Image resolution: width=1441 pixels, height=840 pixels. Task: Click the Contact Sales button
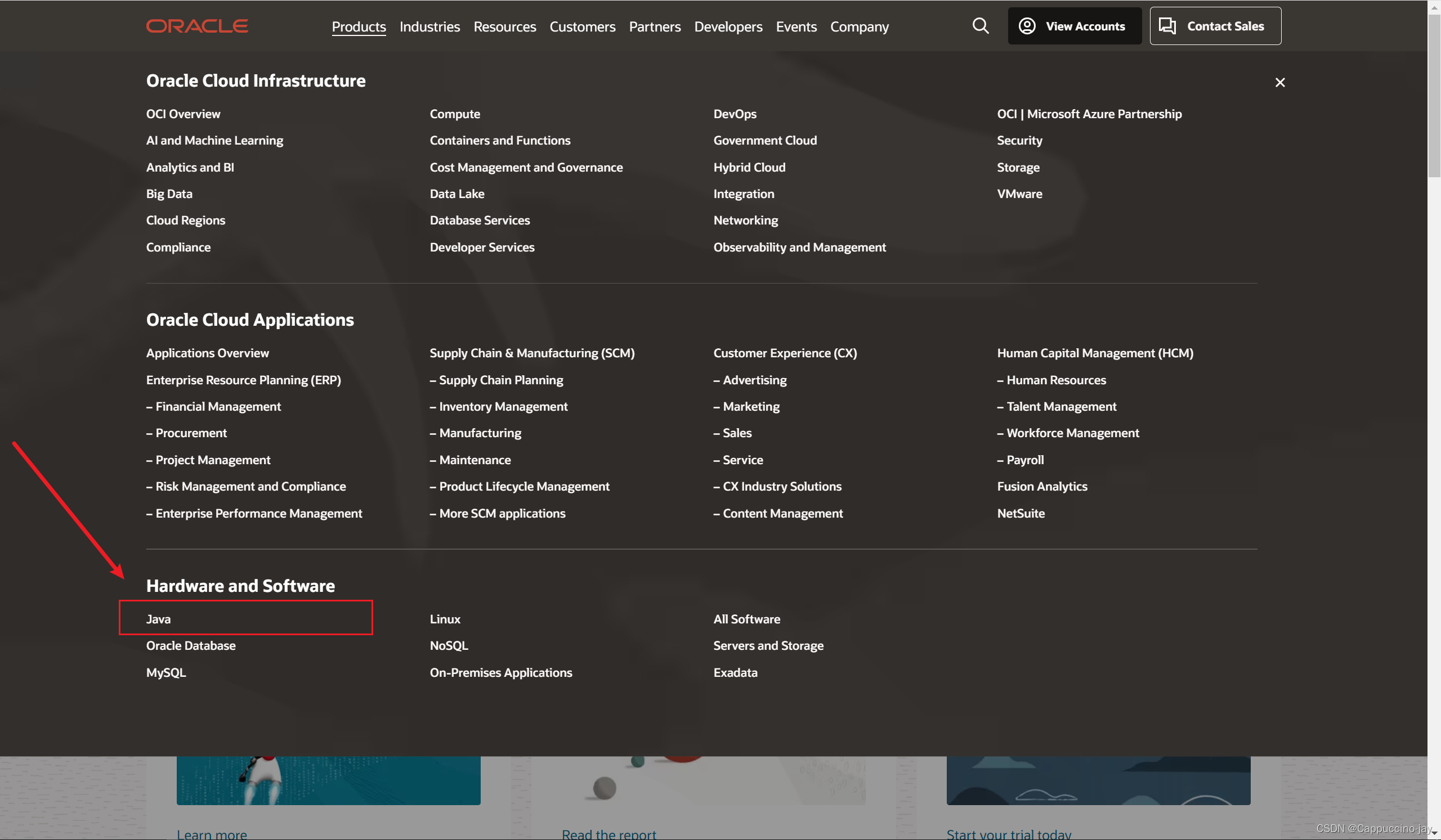pos(1215,26)
